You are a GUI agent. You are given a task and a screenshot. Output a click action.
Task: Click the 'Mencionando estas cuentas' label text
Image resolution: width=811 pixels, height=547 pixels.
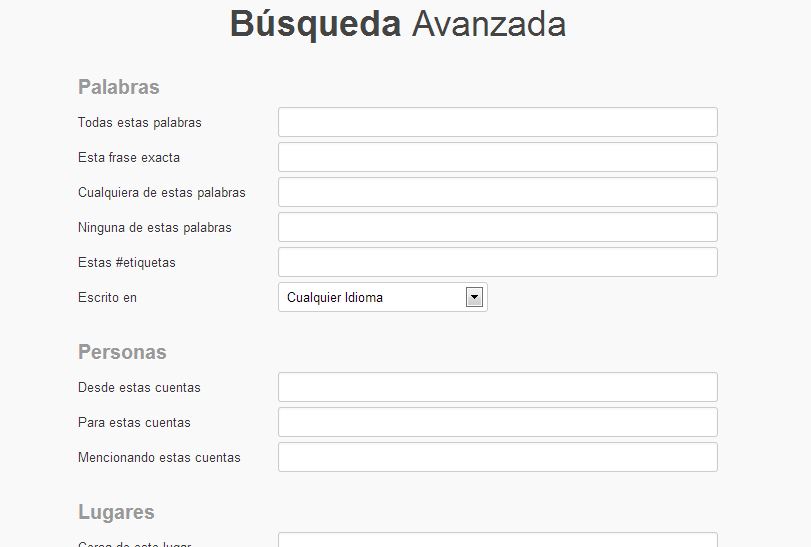[159, 458]
